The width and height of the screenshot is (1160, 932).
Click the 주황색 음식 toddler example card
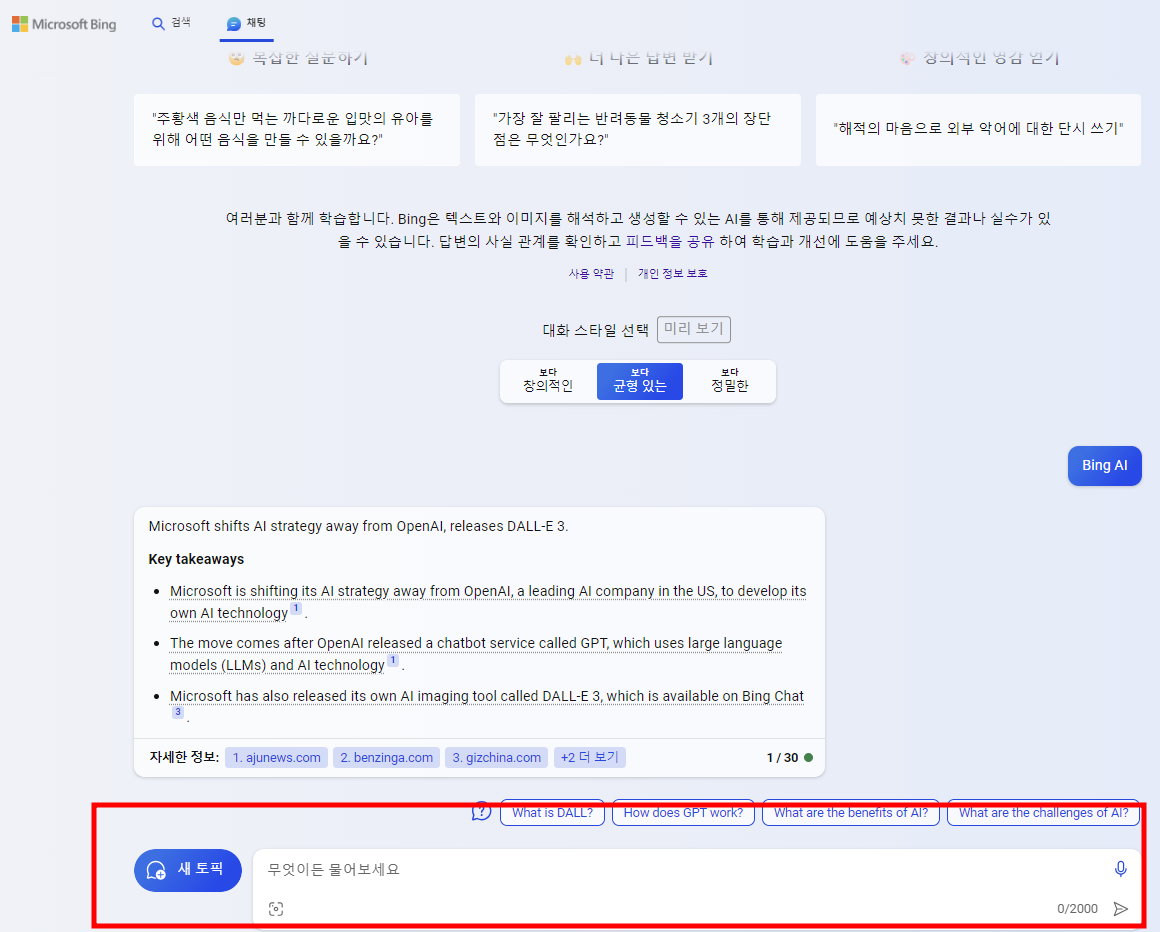click(297, 129)
